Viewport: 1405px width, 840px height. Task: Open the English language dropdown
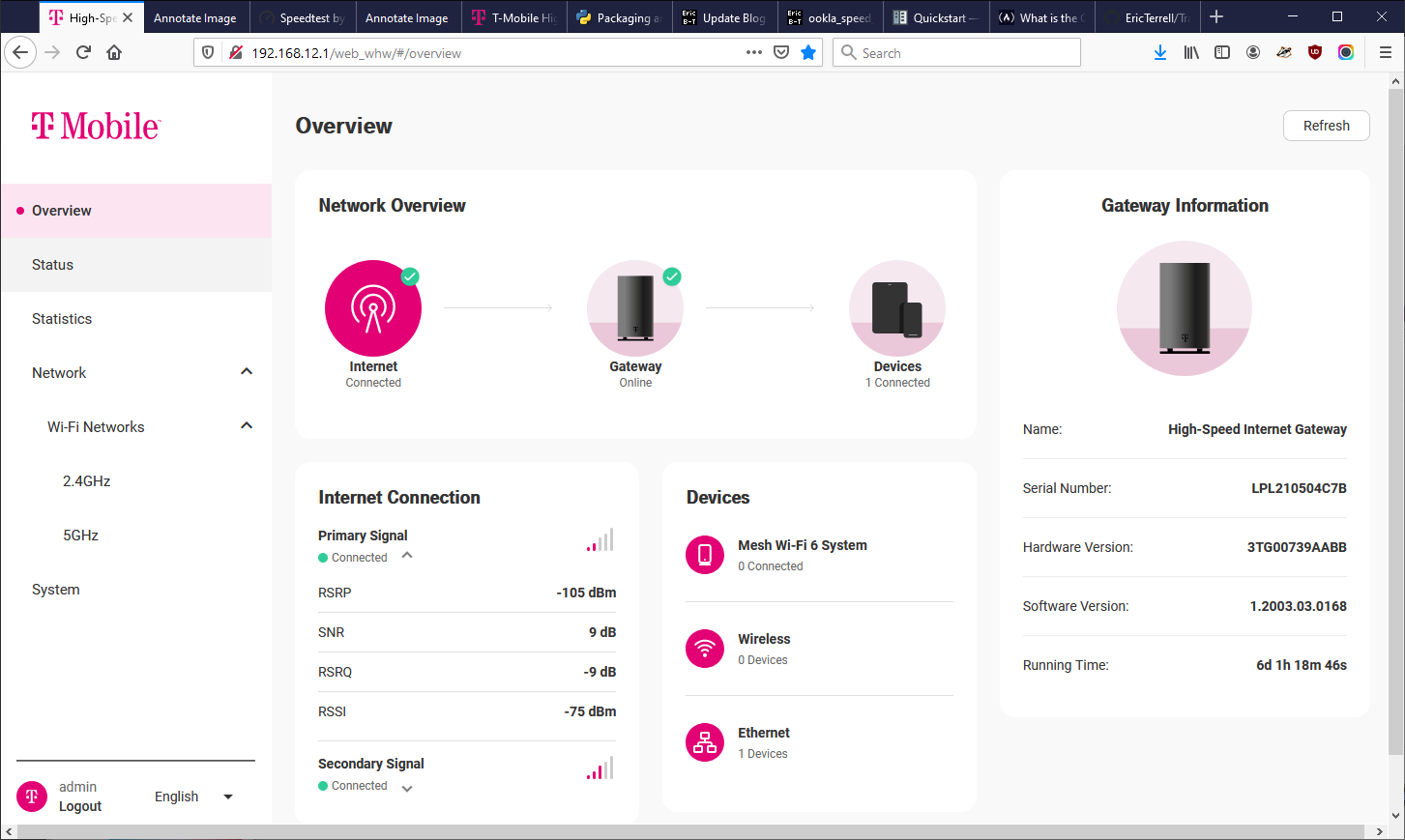click(193, 797)
